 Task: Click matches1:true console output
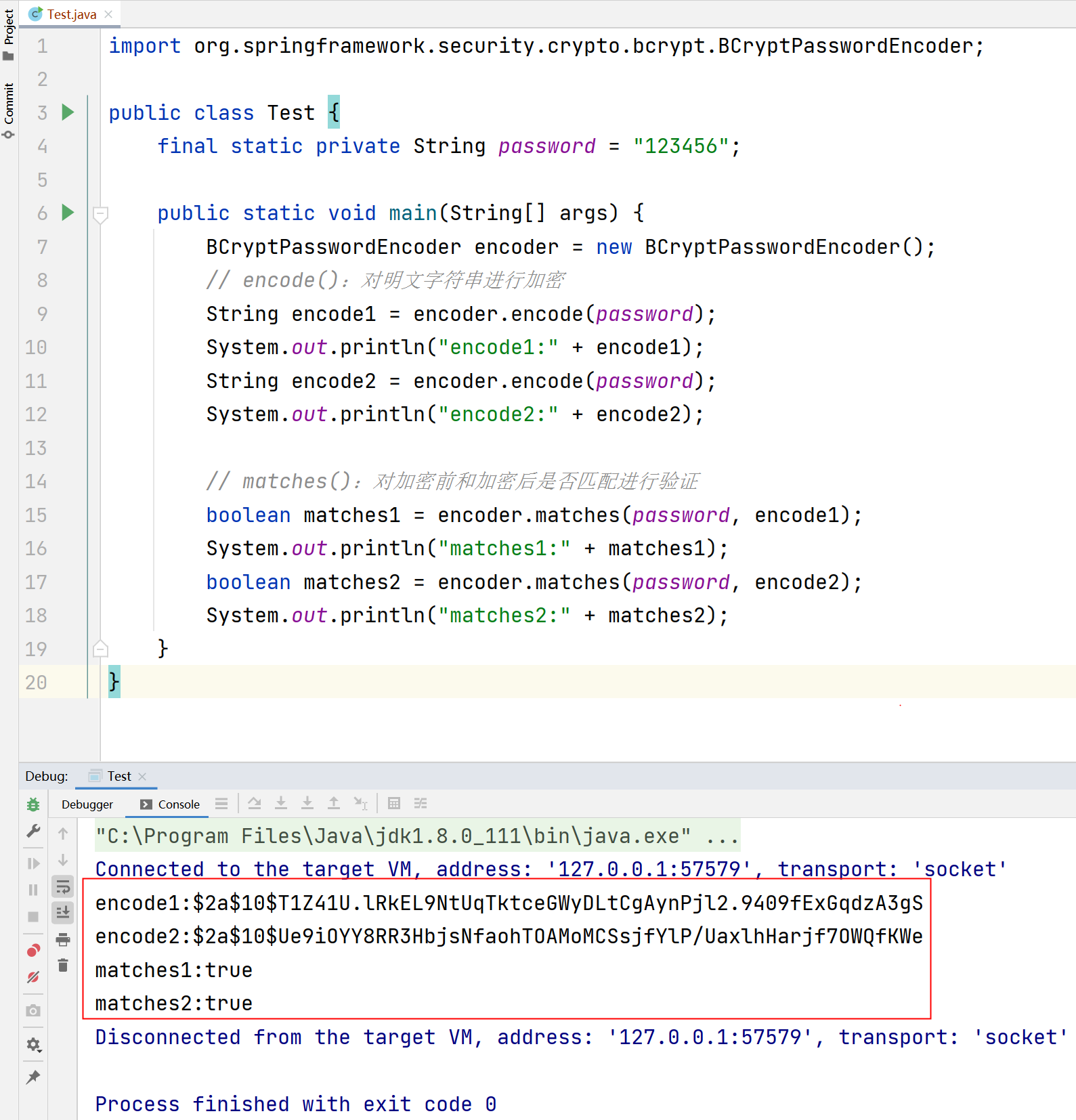click(174, 970)
